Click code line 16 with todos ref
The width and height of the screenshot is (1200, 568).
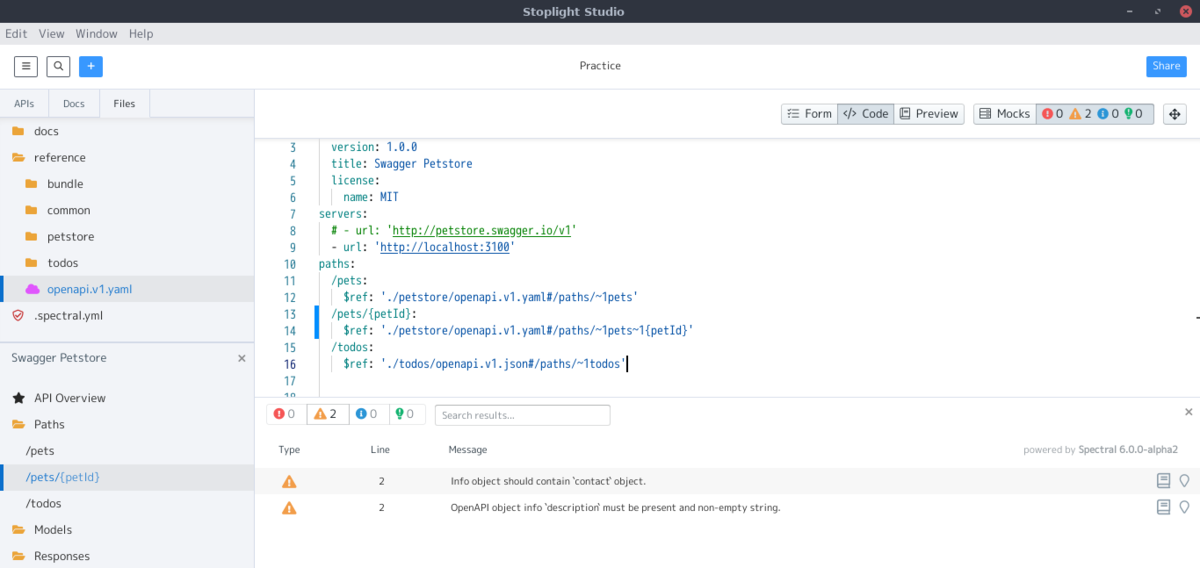485,364
